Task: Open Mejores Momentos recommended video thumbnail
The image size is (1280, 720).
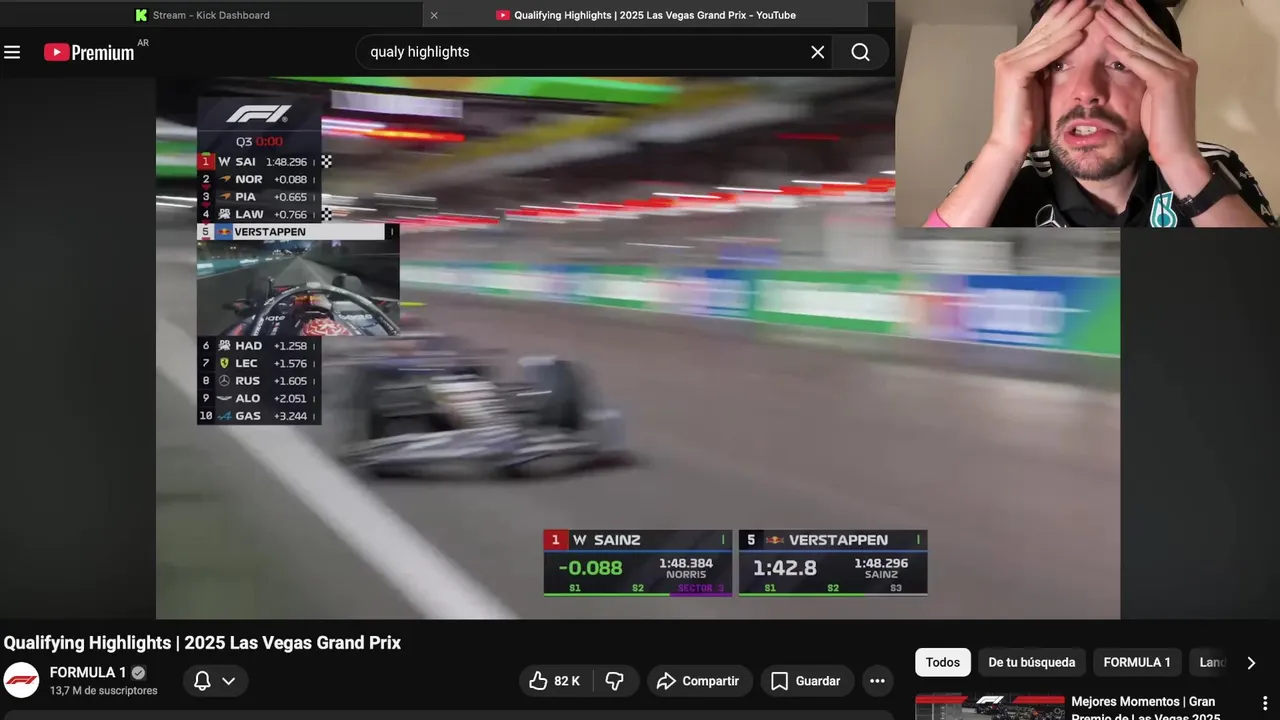Action: (990, 707)
